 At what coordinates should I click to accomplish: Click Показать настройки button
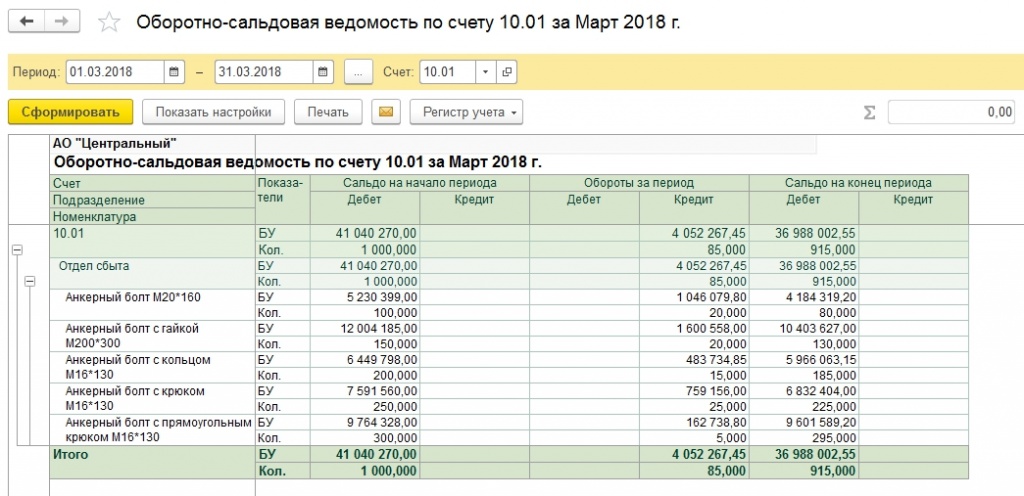coord(213,112)
